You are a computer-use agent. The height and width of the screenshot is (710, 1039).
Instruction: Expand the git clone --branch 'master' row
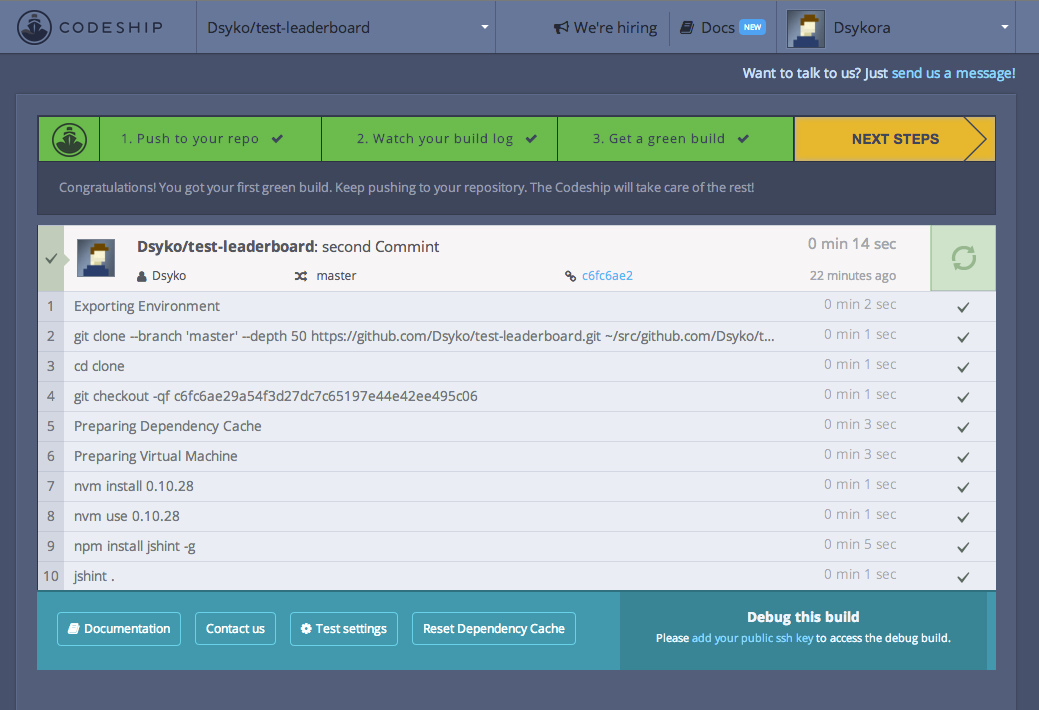(517, 336)
